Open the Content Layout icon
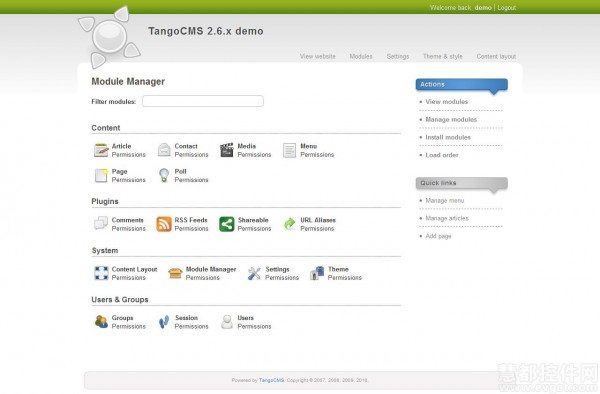The width and height of the screenshot is (600, 394). [101, 273]
